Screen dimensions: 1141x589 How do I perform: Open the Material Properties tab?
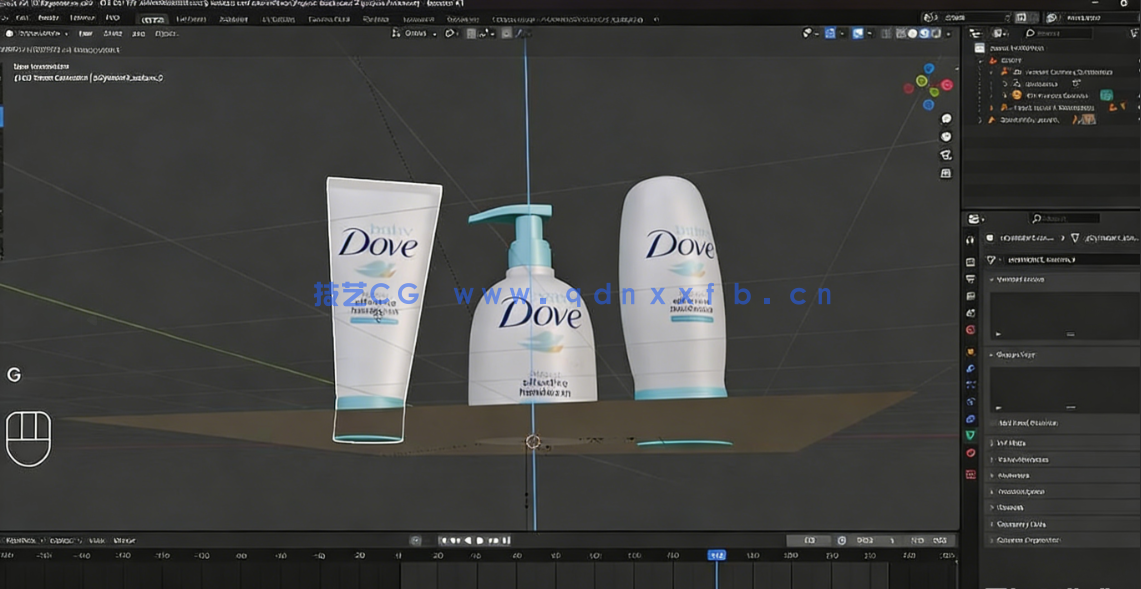(x=970, y=451)
